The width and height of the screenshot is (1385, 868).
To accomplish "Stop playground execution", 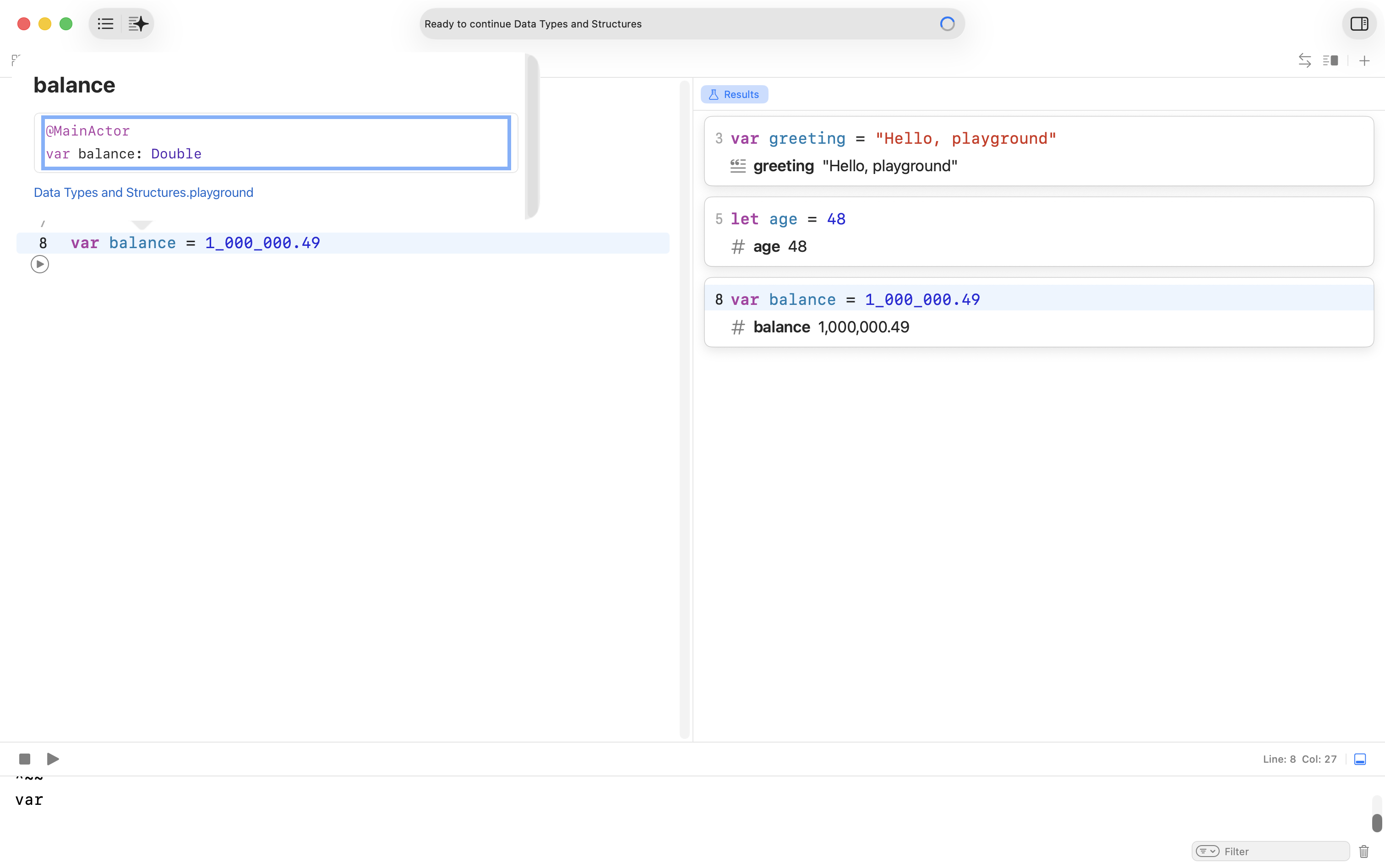I will [25, 759].
